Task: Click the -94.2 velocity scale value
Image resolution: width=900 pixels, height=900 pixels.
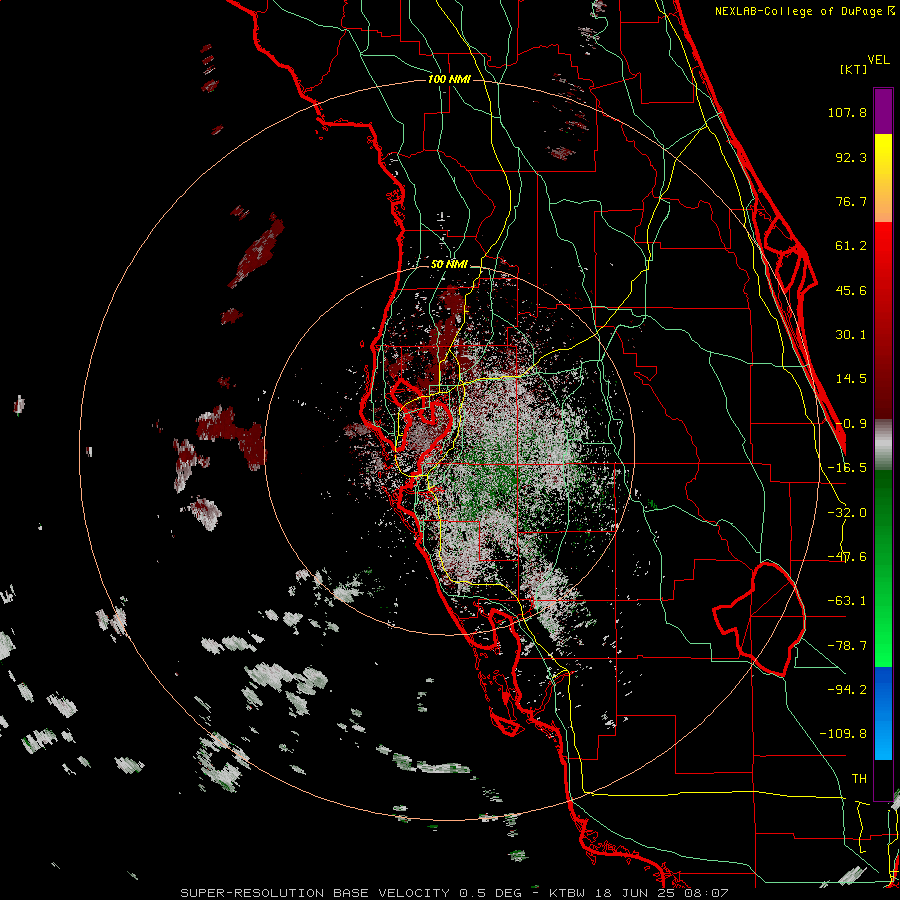Action: (847, 689)
